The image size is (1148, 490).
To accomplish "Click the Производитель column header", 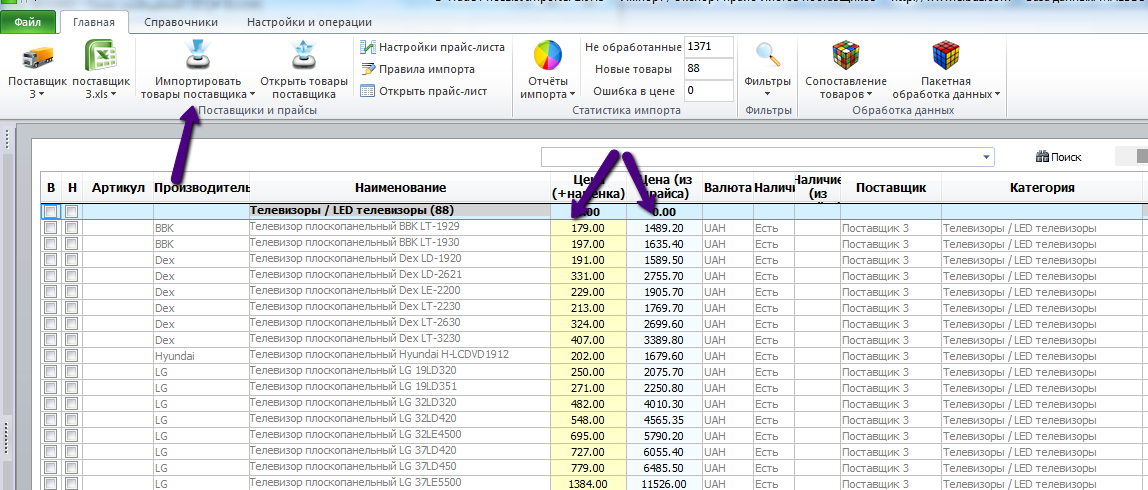I will (x=201, y=188).
